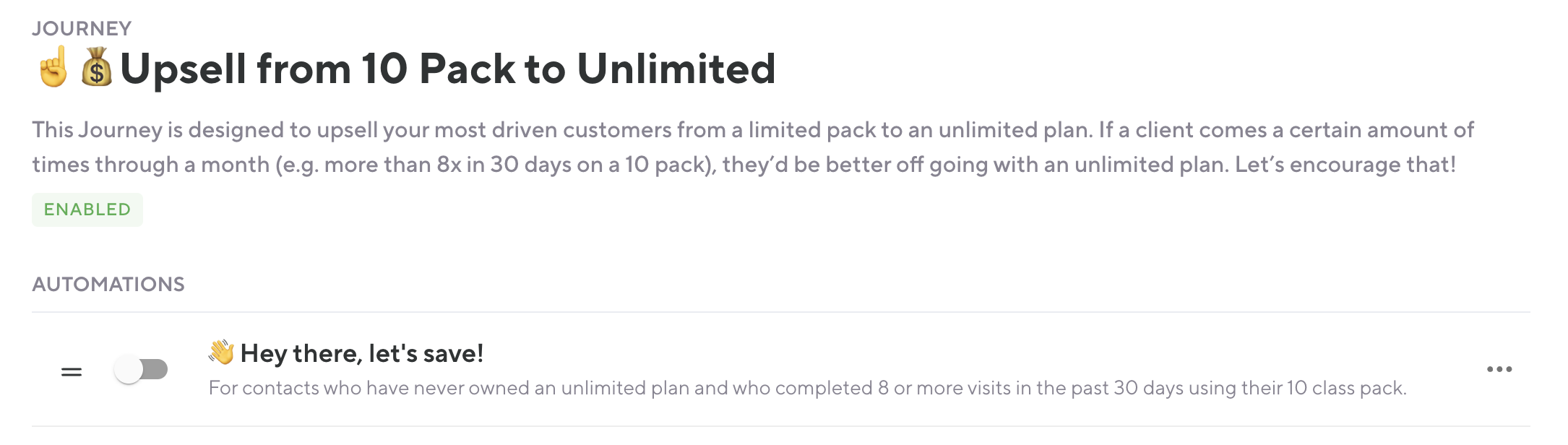1568x445 pixels.
Task: Click the word "Unlimited" in the journey title
Action: coord(676,69)
